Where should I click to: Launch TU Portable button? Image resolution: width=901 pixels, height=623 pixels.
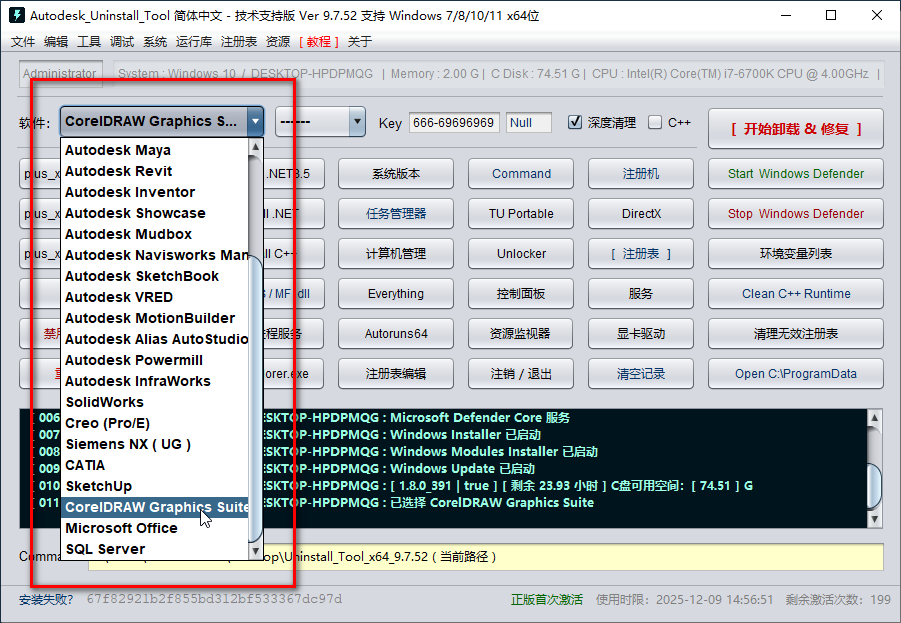pos(521,214)
